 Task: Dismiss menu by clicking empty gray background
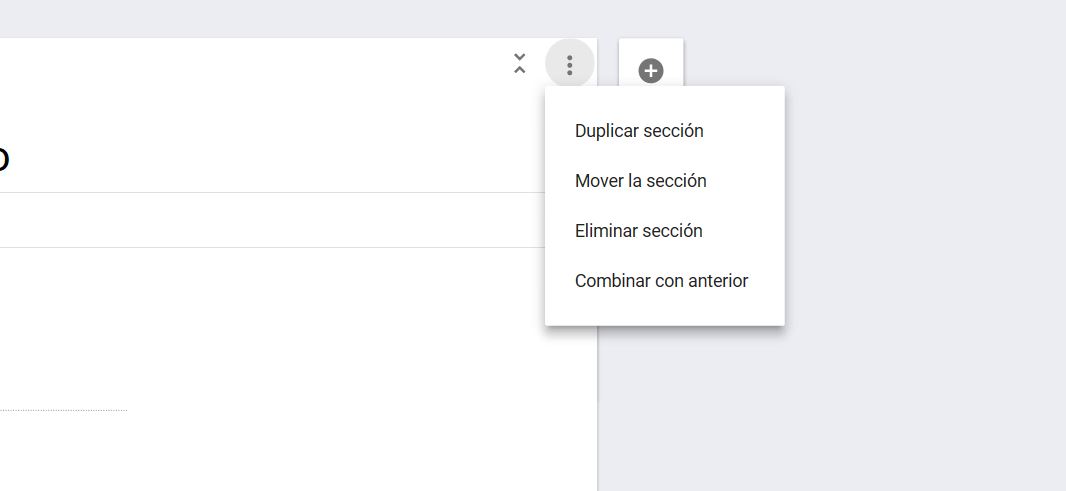[900, 300]
